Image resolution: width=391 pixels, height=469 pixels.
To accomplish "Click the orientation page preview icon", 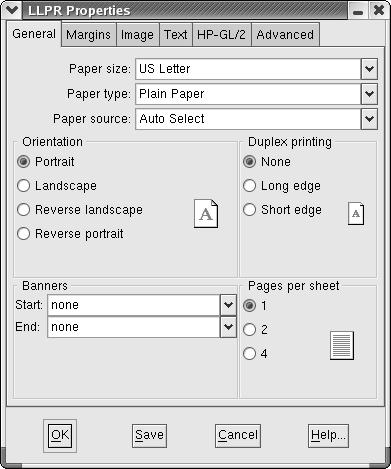I will 206,214.
